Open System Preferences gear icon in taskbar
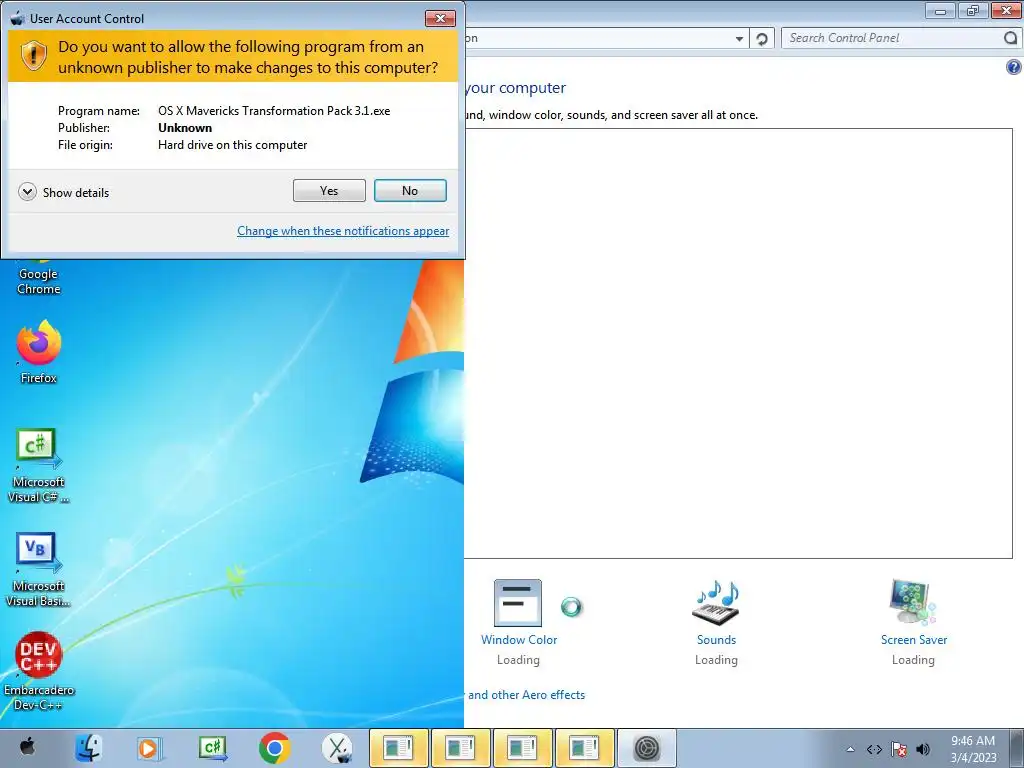 click(x=647, y=748)
